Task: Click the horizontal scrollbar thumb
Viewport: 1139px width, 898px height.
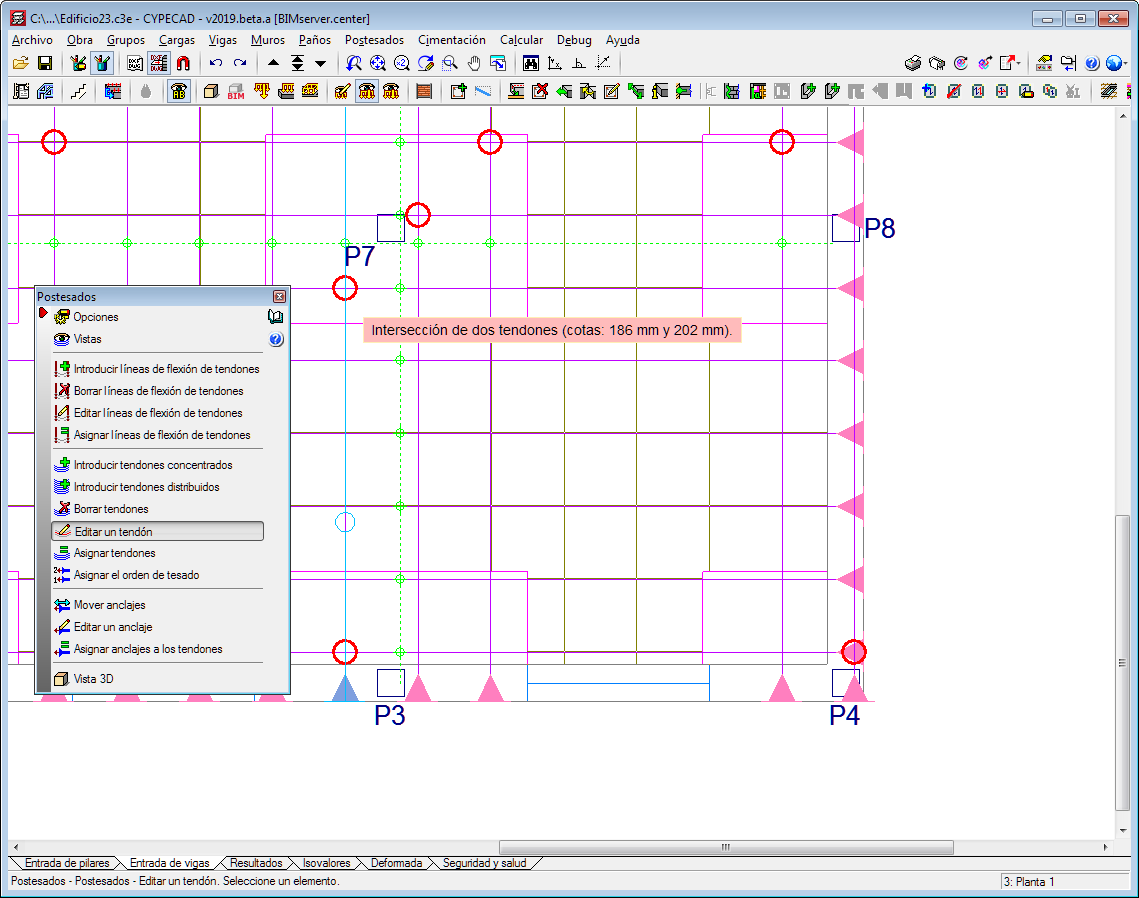Action: click(726, 847)
